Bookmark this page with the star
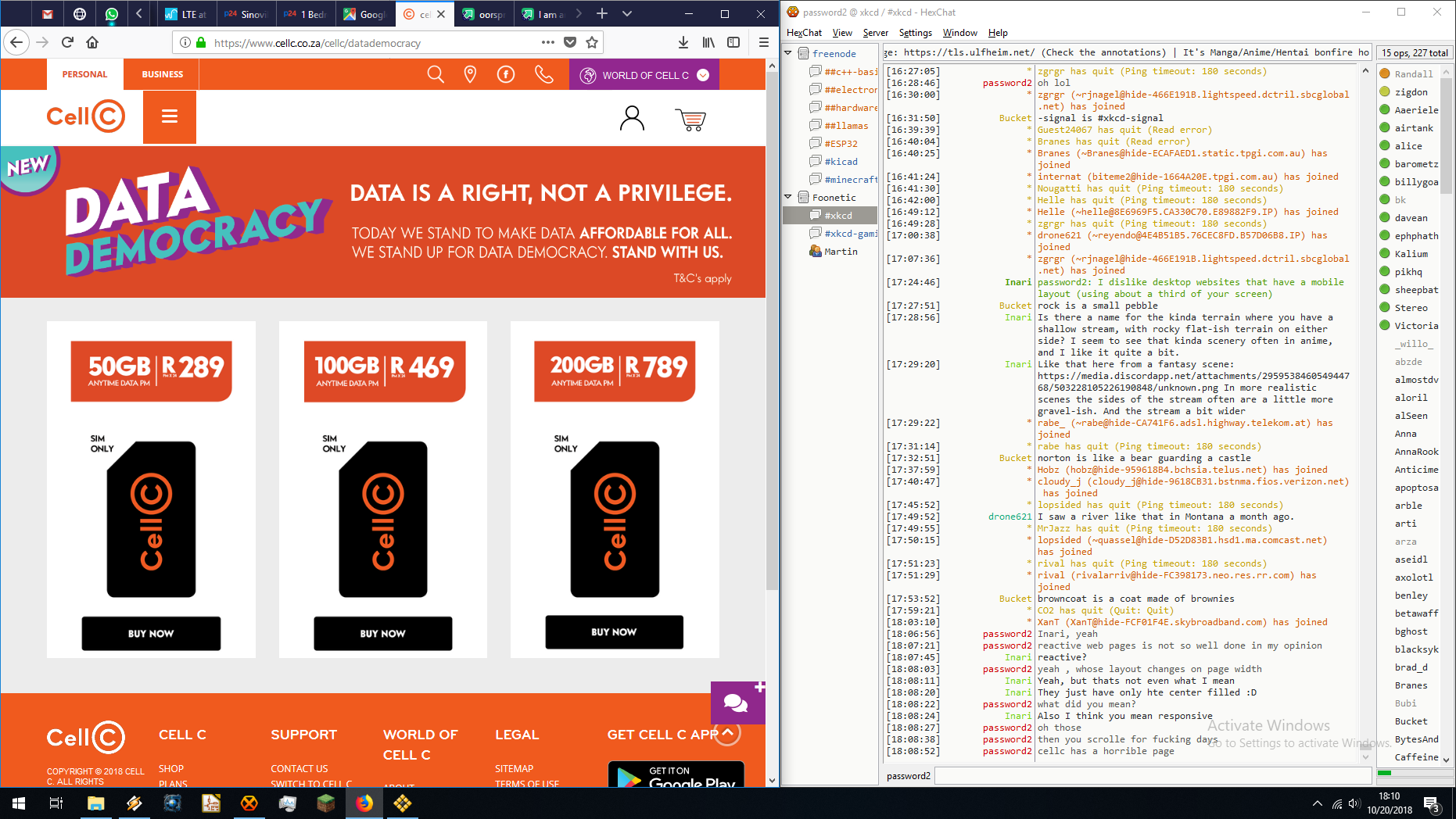Image resolution: width=1456 pixels, height=819 pixels. (592, 42)
